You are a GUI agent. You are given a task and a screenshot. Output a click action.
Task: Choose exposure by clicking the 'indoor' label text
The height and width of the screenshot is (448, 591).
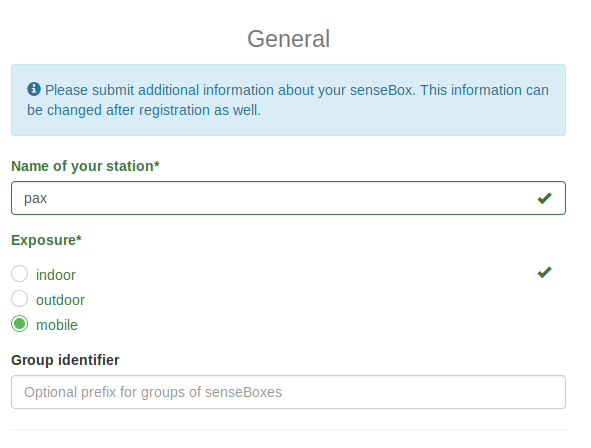56,275
